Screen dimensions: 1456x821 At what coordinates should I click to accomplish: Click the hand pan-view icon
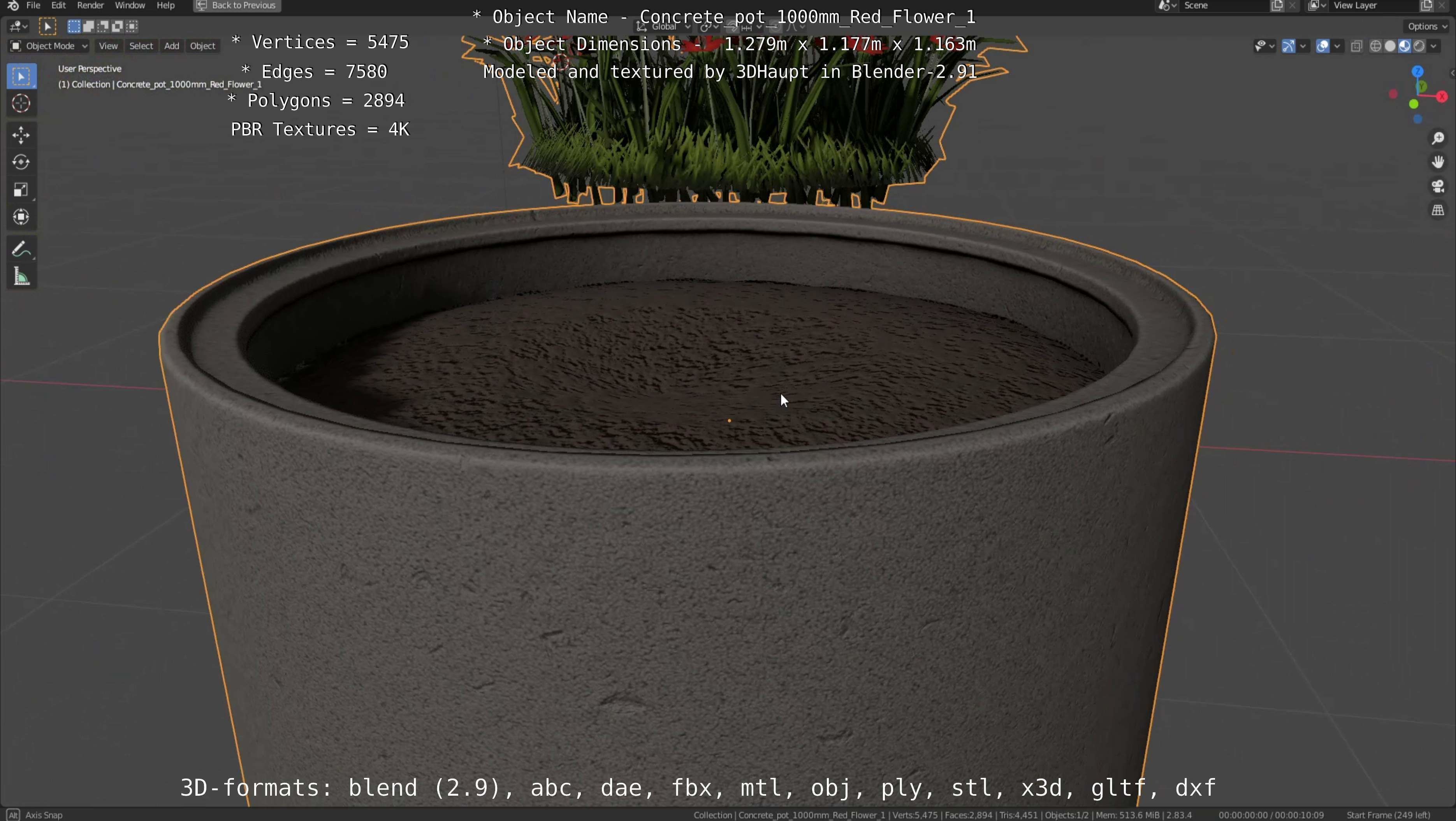[x=1438, y=162]
